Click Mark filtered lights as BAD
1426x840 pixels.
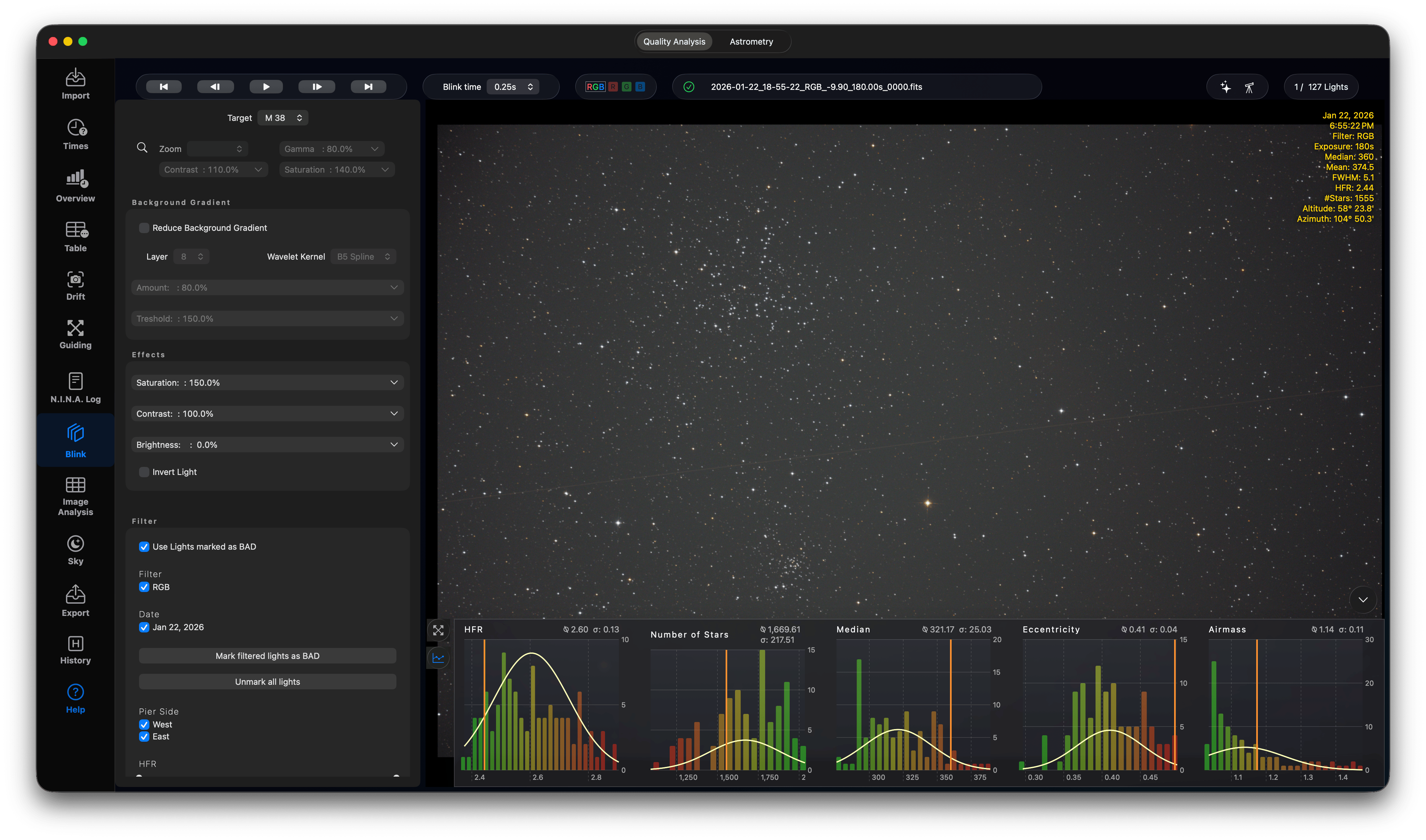[x=267, y=655]
